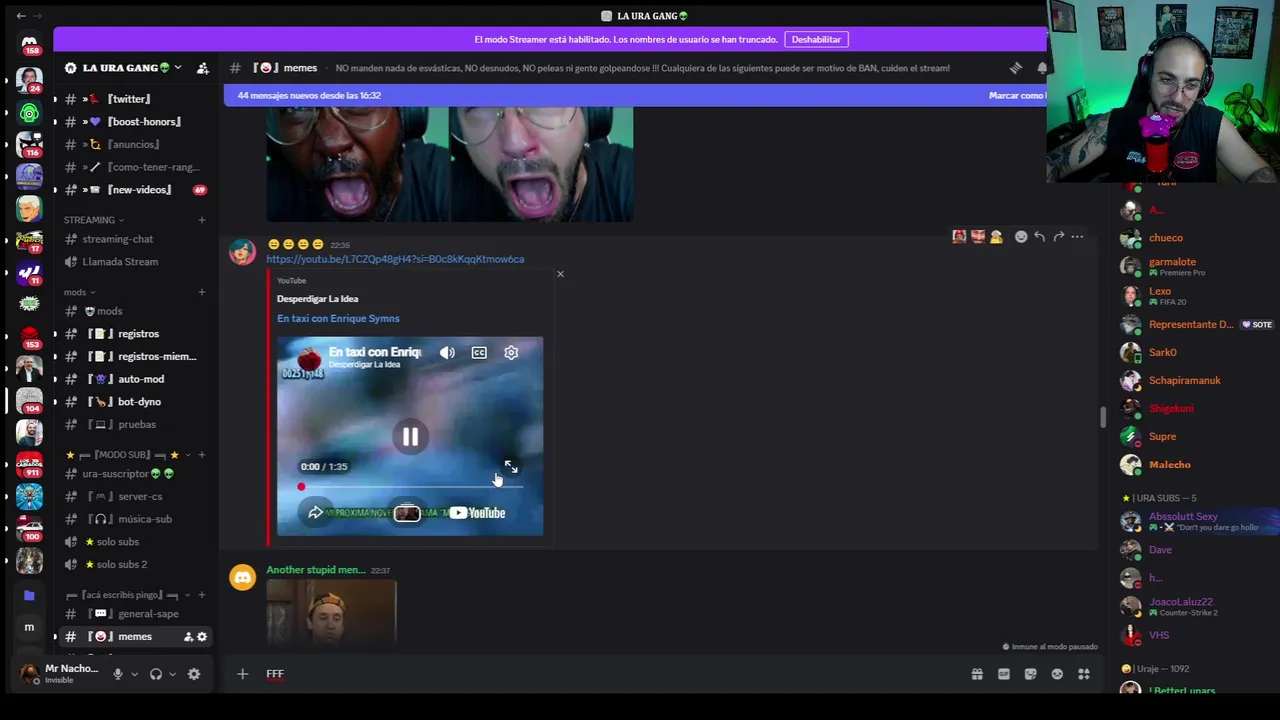Viewport: 1280px width, 720px height.
Task: Open member Malecho in members list
Action: tap(1169, 465)
